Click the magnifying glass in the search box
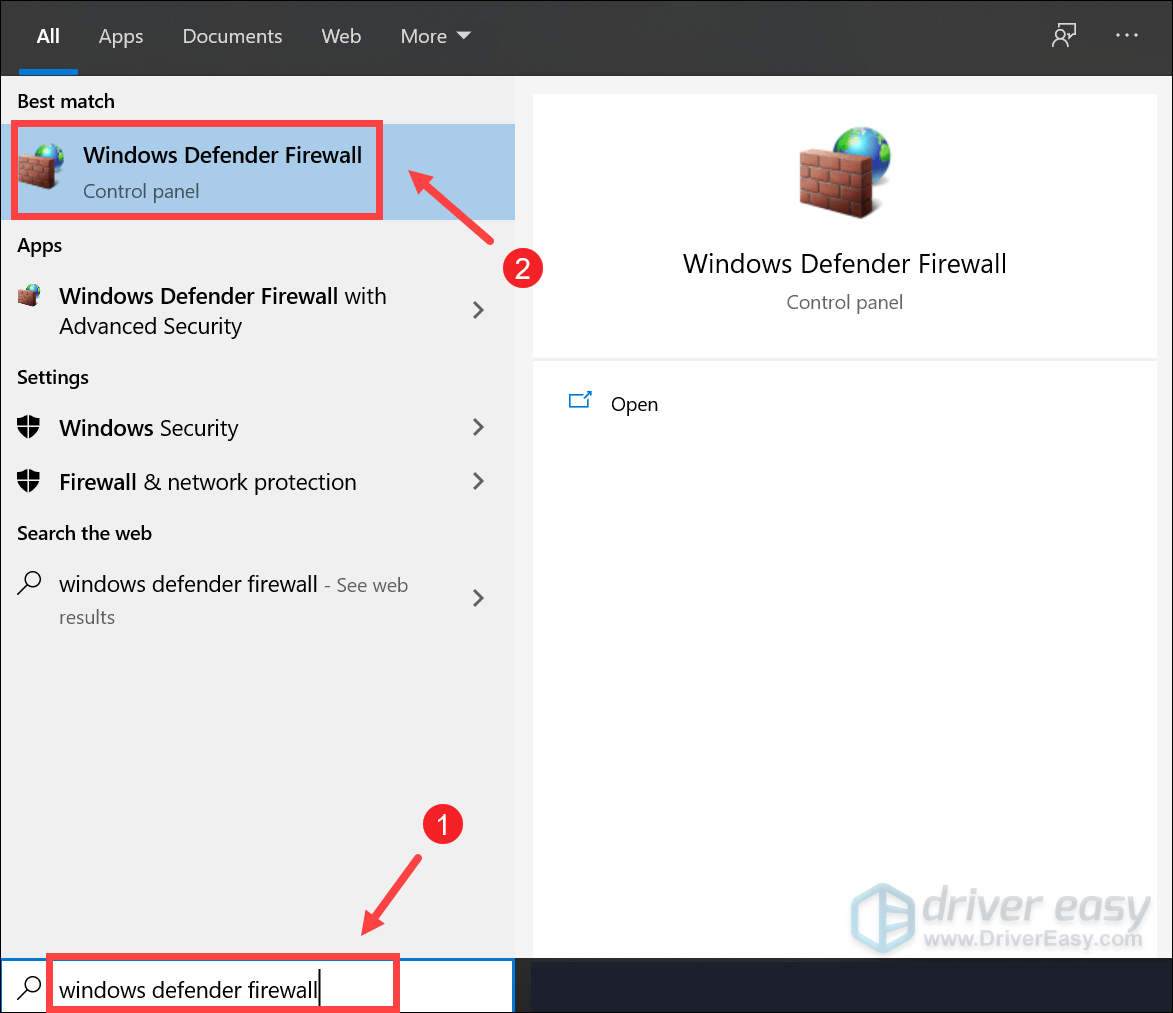Screen dimensions: 1173x1013 point(27,985)
